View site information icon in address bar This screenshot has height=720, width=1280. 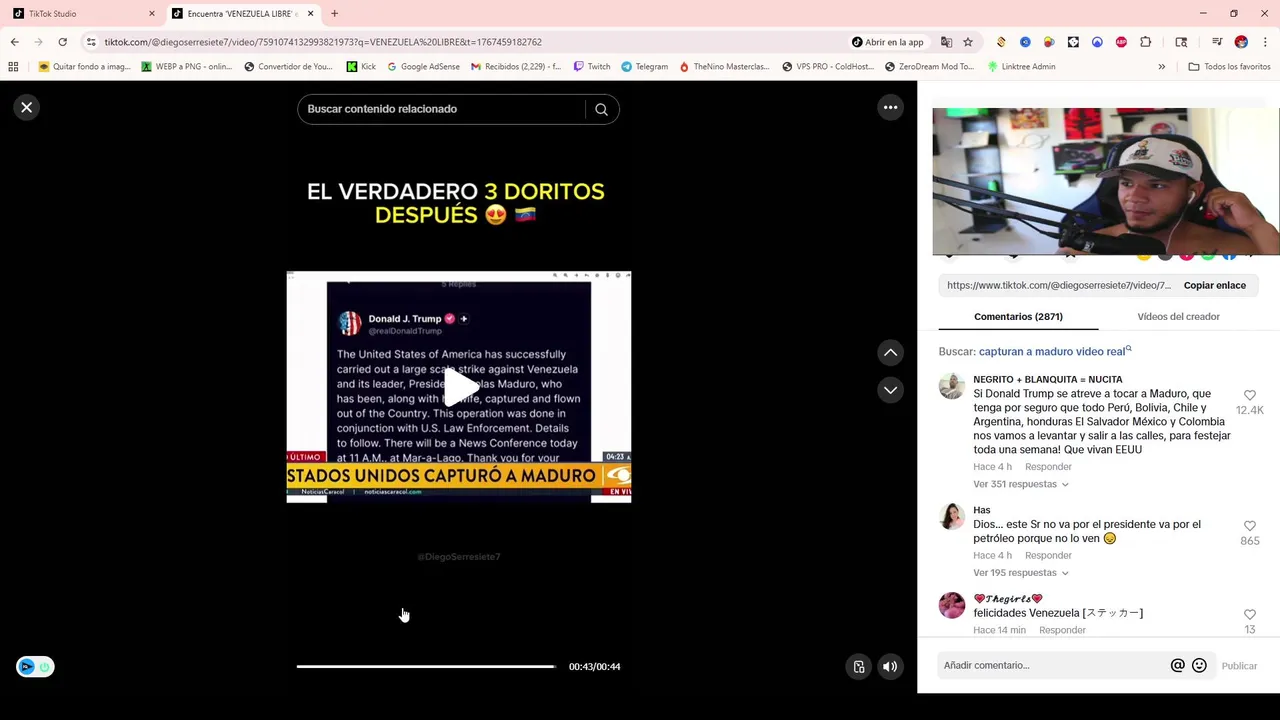coord(91,42)
